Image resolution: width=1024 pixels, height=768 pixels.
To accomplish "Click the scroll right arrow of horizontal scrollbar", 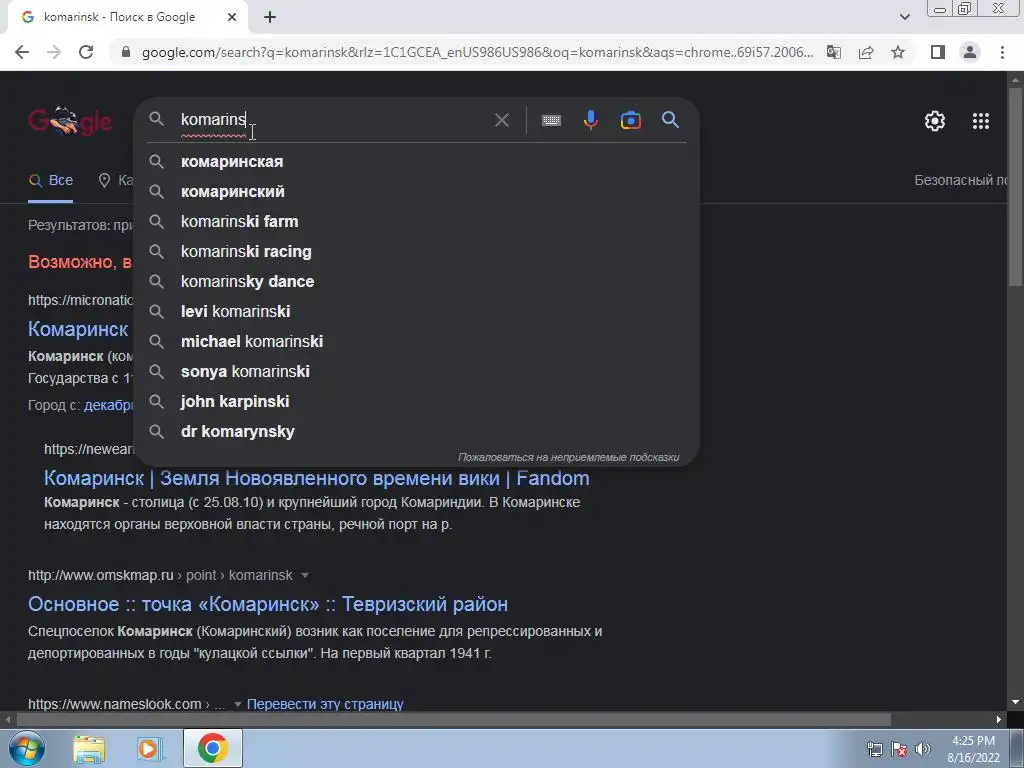I will (x=999, y=720).
